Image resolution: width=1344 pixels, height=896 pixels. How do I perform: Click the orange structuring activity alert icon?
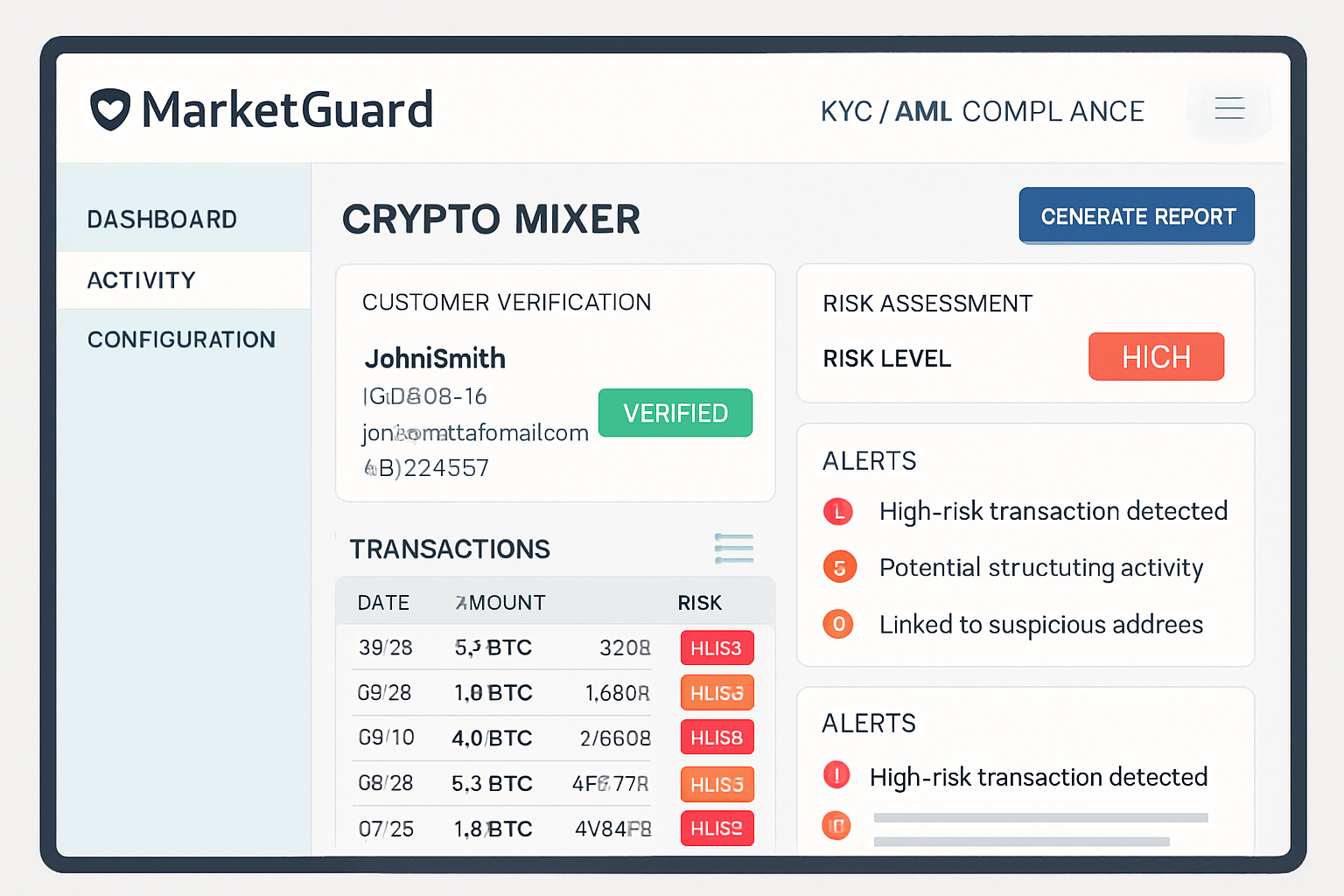[x=839, y=567]
